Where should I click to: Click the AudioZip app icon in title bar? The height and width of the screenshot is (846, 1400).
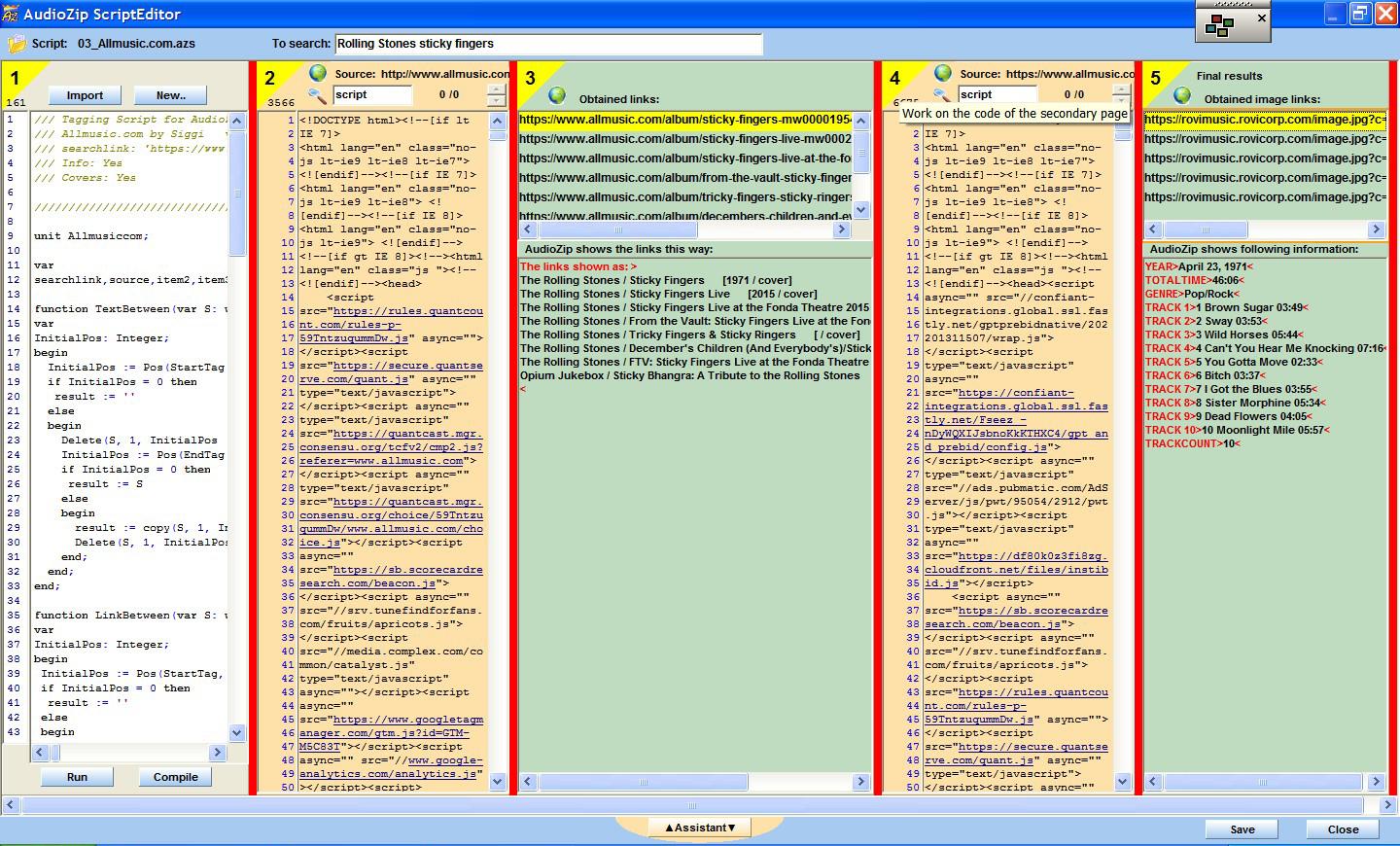click(x=9, y=14)
